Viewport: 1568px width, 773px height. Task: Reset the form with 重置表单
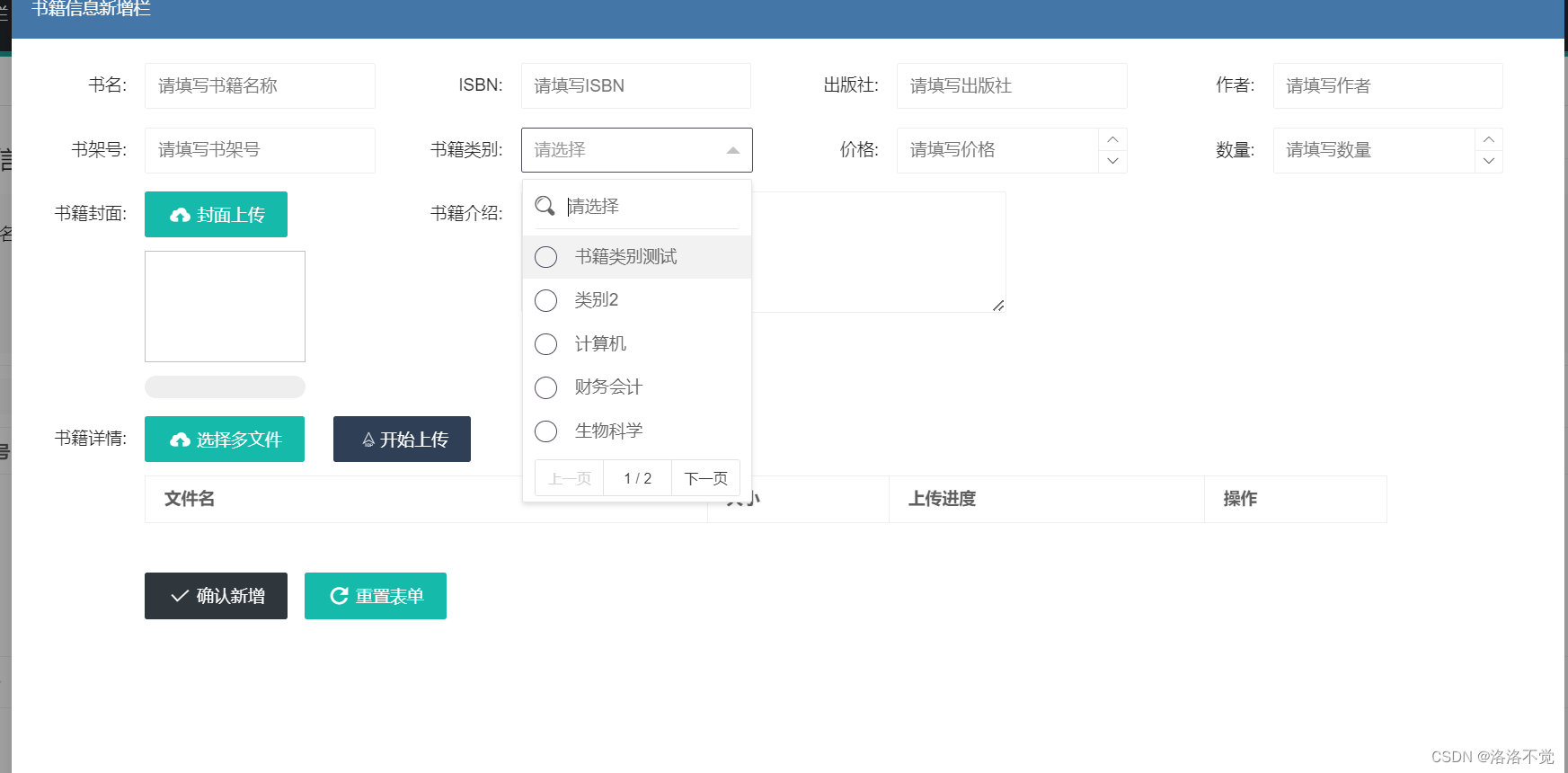tap(376, 596)
